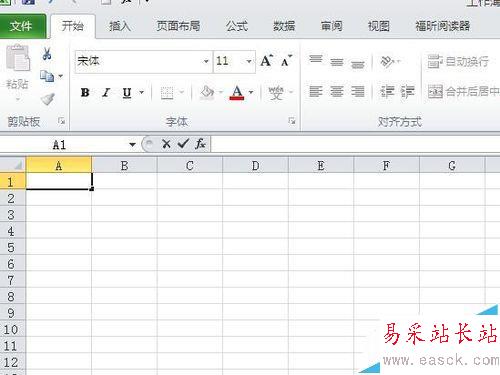This screenshot has height=375, width=500.
Task: Center text horizontally
Action: pos(337,92)
